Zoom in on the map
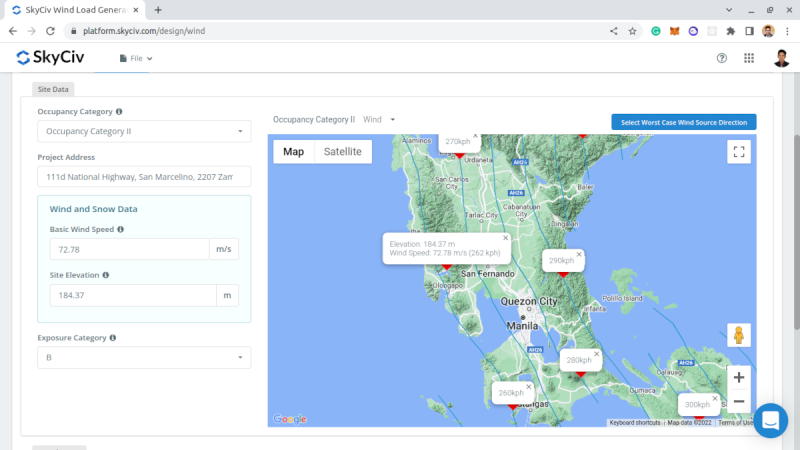 click(x=739, y=377)
